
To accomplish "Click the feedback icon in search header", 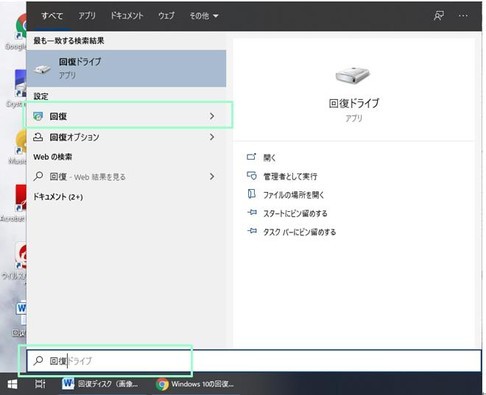I will [x=439, y=16].
